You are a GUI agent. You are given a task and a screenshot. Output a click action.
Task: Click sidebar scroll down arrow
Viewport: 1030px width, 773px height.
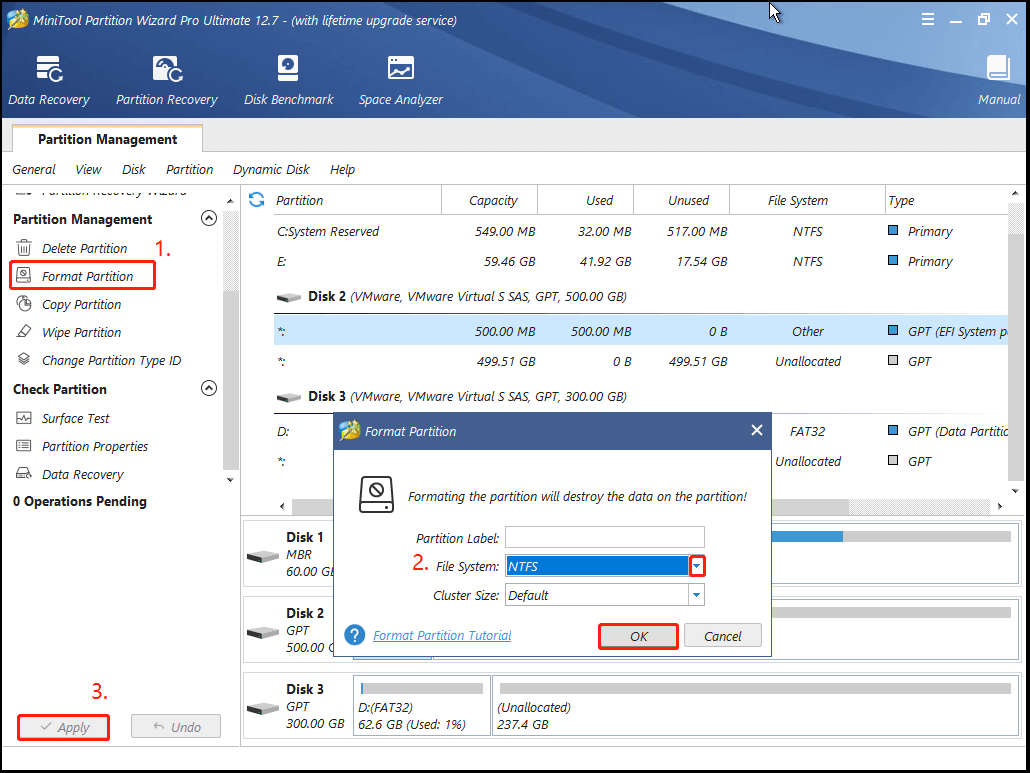coord(230,480)
